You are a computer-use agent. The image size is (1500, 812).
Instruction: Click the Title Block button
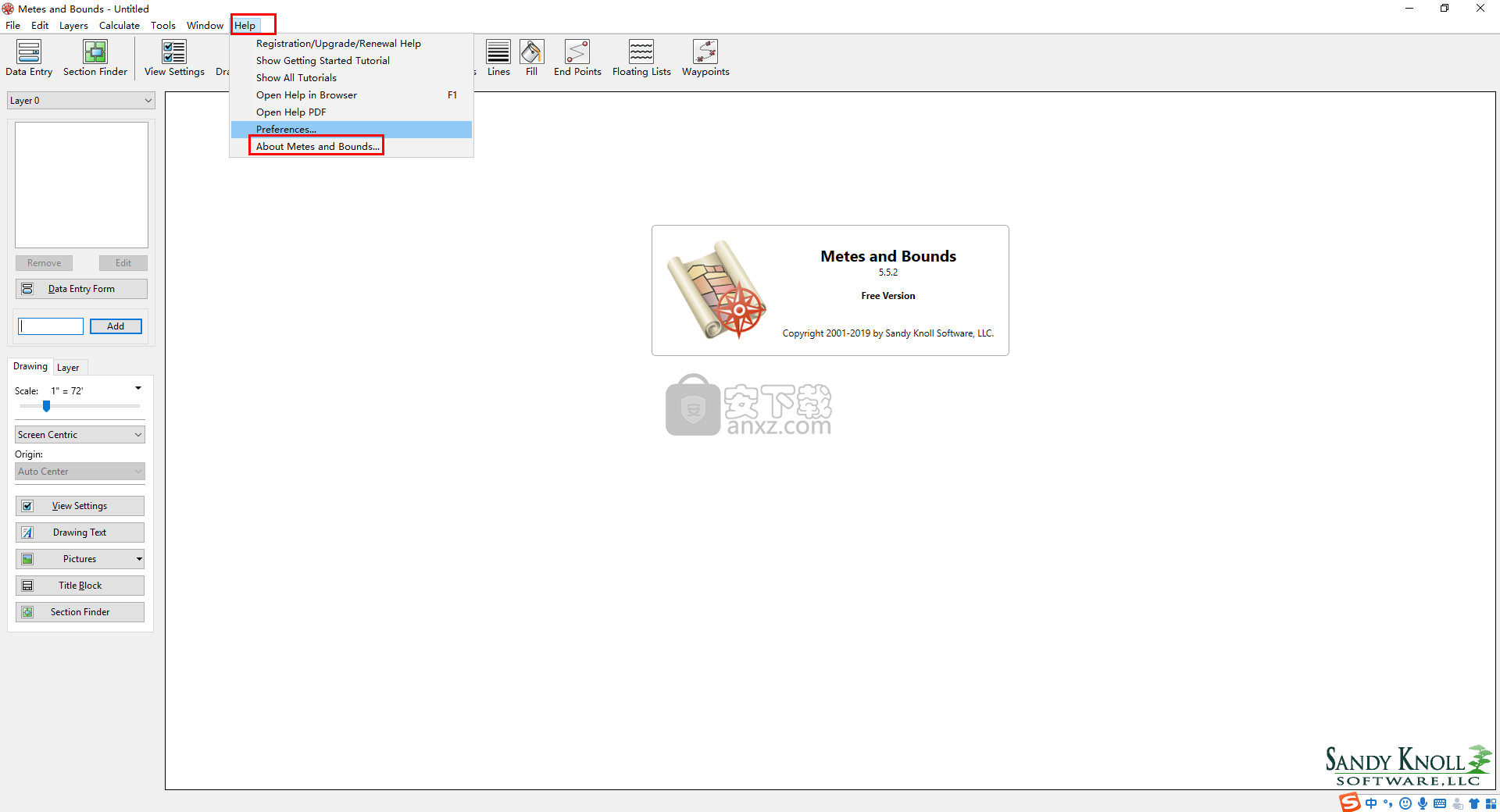(x=80, y=586)
